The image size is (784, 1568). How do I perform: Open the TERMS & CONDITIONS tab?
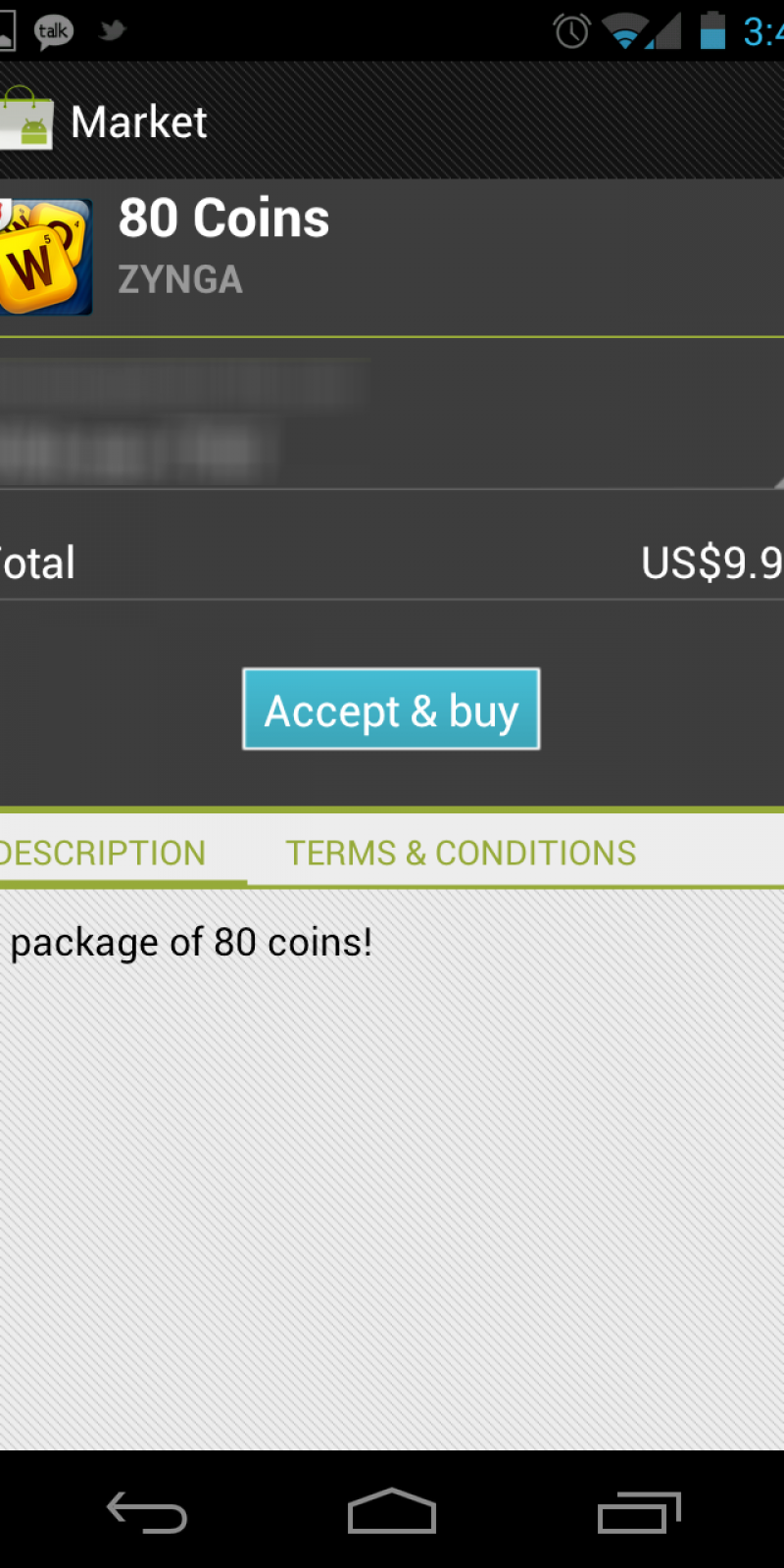461,853
